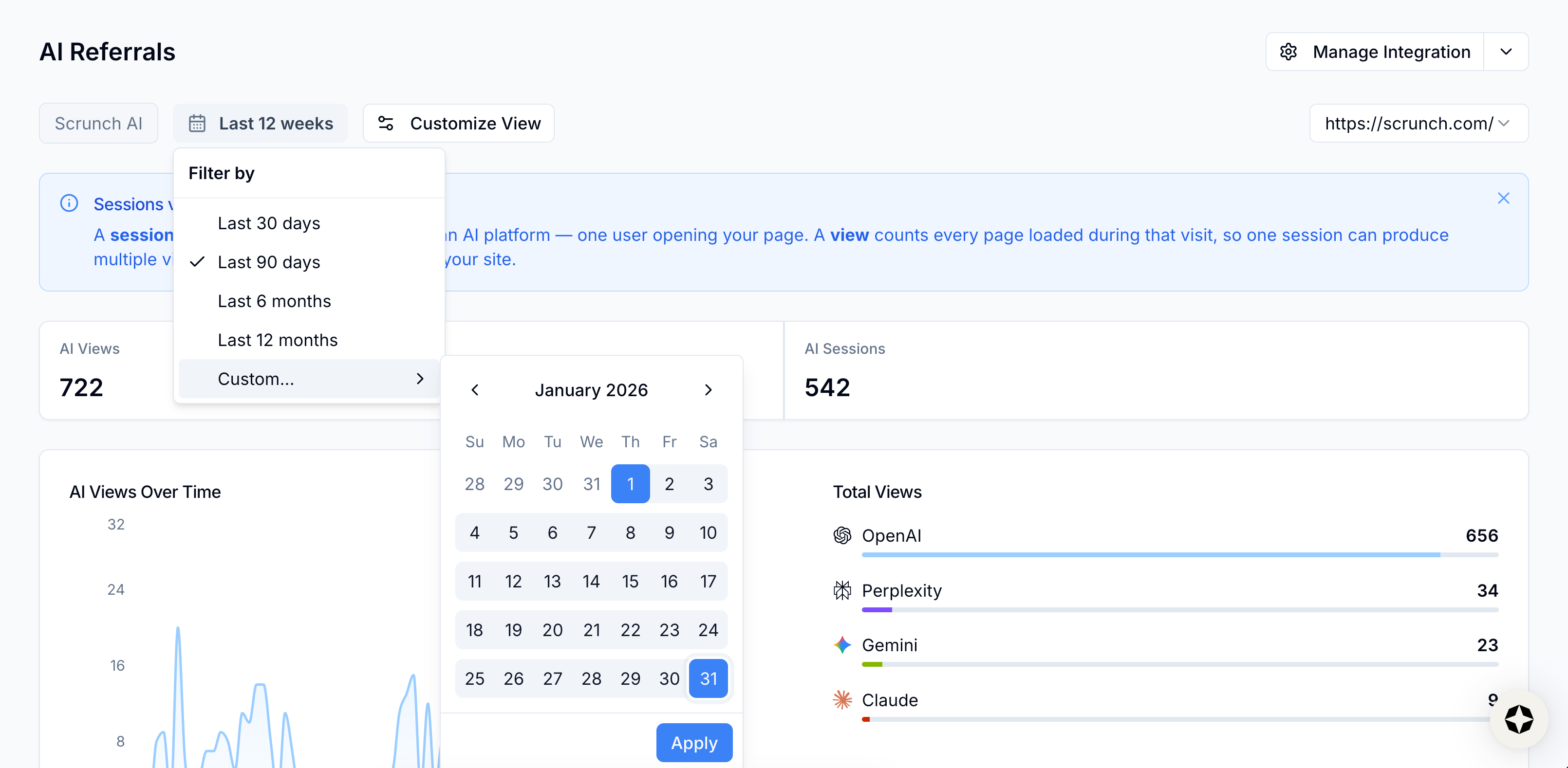Click the info icon in the sessions banner
This screenshot has height=768, width=1568.
click(69, 202)
